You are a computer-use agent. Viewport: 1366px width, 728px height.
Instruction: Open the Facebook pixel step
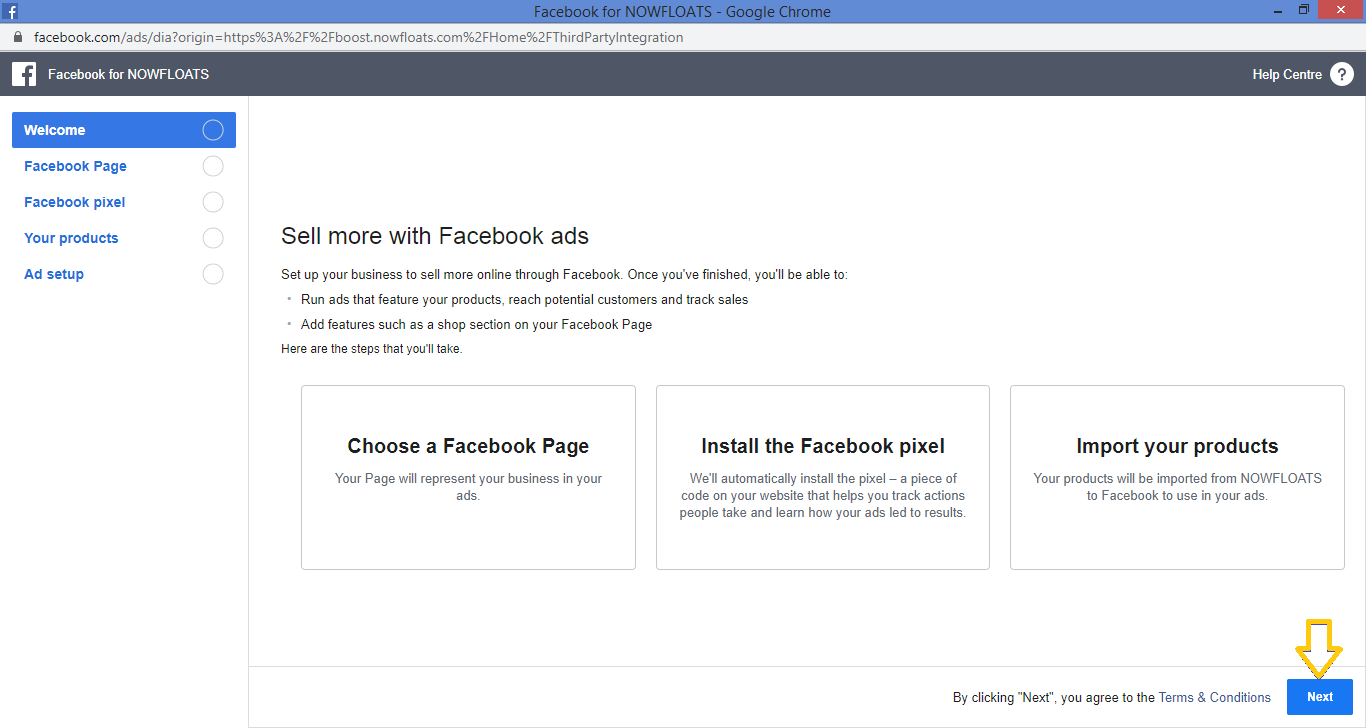point(124,202)
